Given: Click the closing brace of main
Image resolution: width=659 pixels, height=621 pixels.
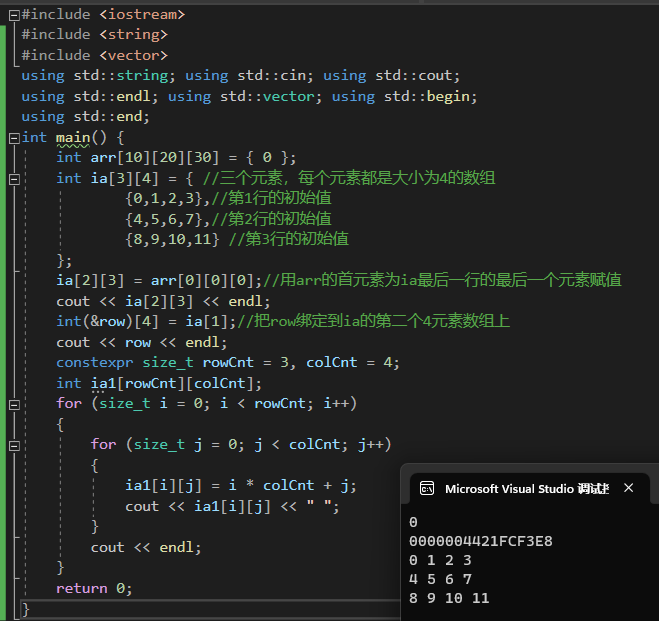Looking at the screenshot, I should 26,608.
